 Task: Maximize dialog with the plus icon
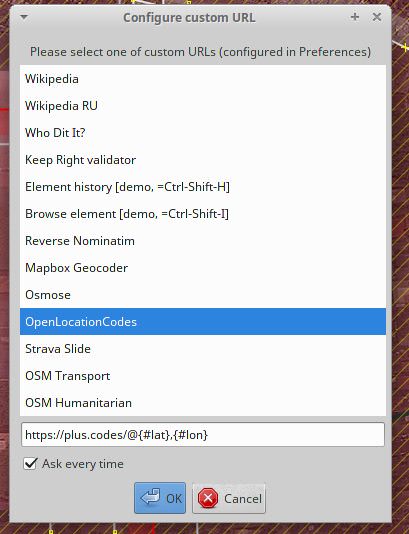point(355,17)
